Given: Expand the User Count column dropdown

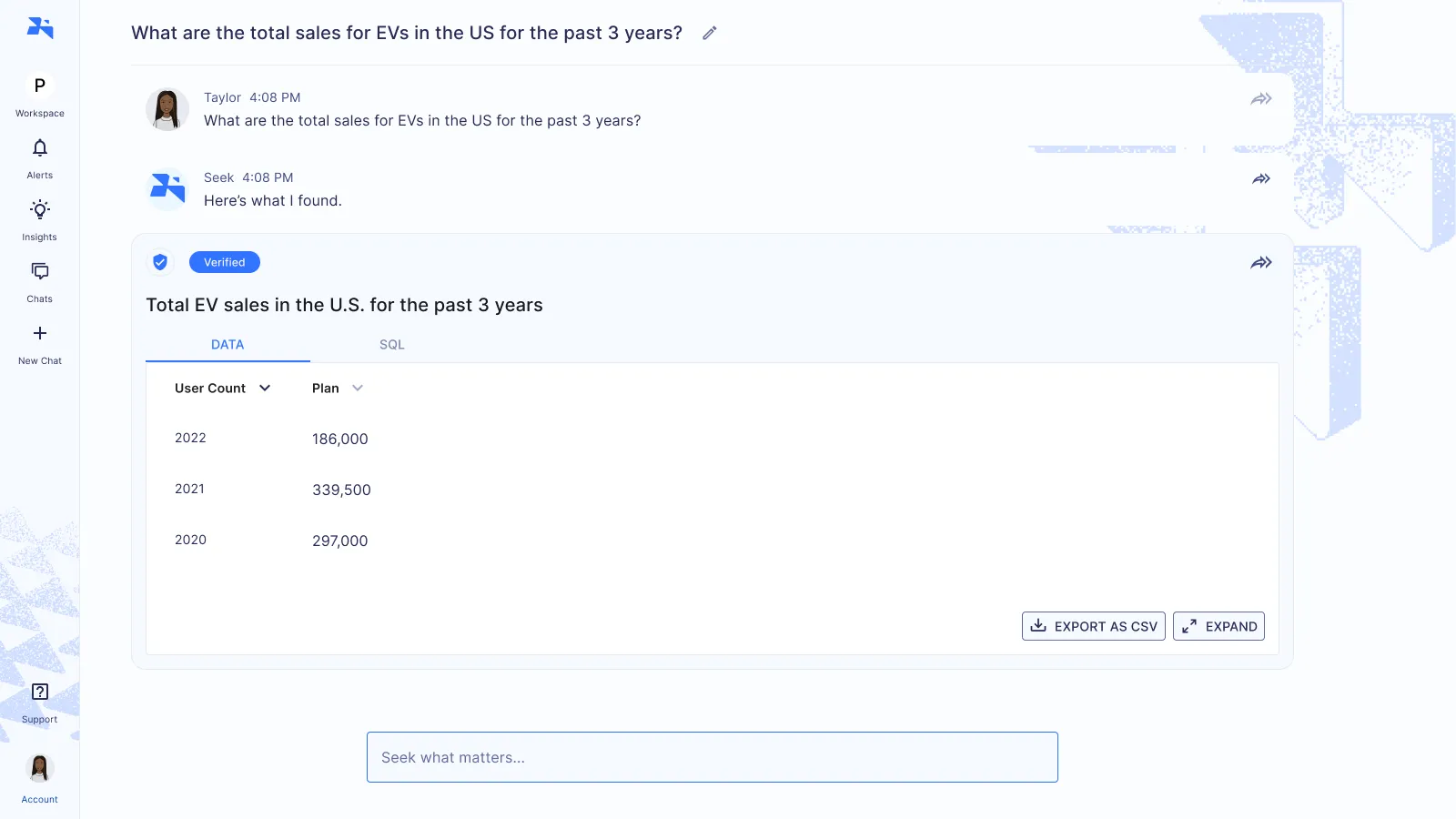Looking at the screenshot, I should [x=265, y=388].
